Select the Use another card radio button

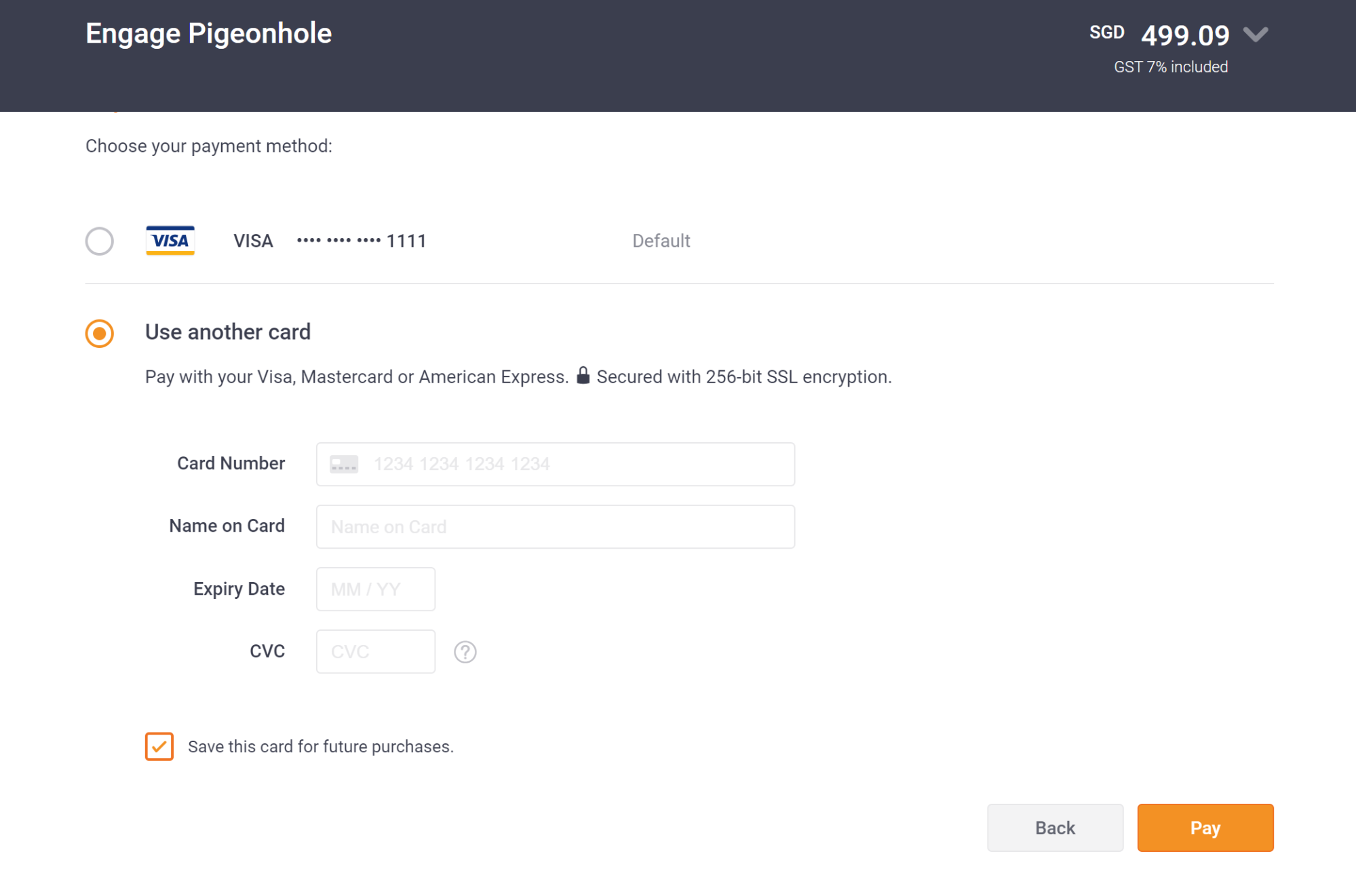100,333
